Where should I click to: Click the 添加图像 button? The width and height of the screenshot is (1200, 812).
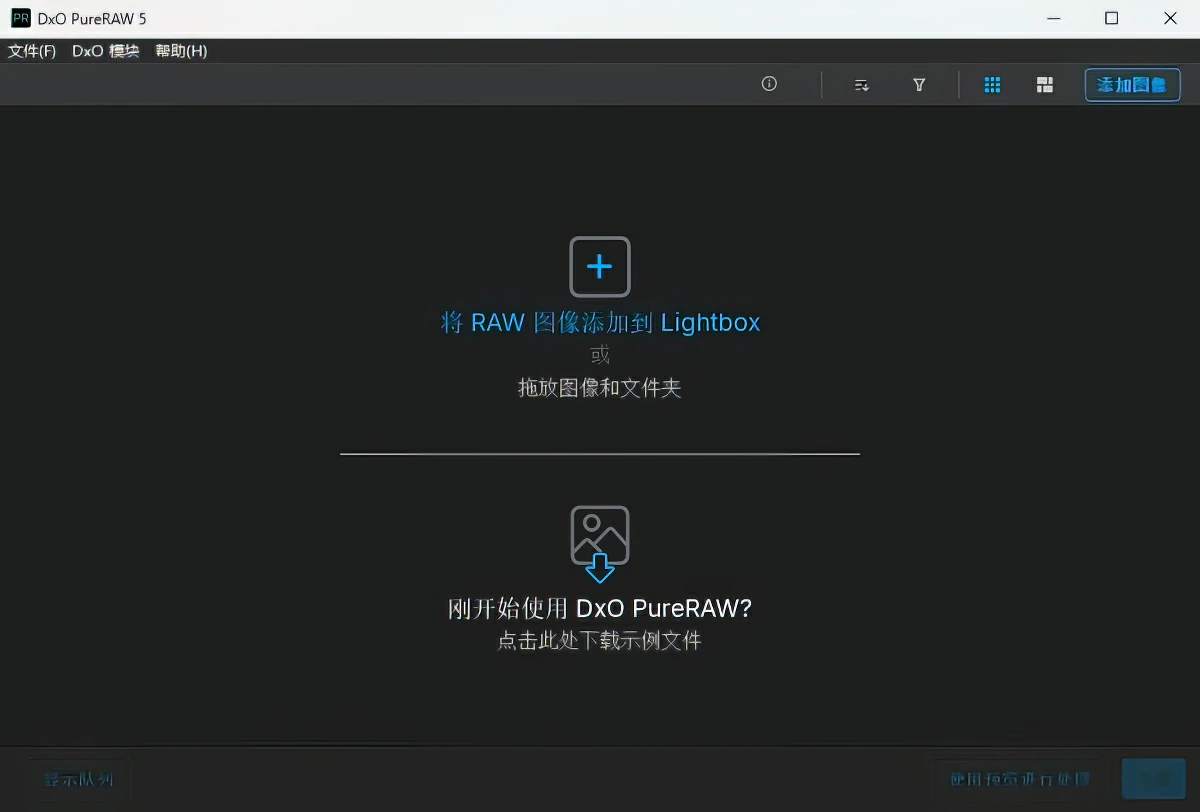pos(1132,85)
